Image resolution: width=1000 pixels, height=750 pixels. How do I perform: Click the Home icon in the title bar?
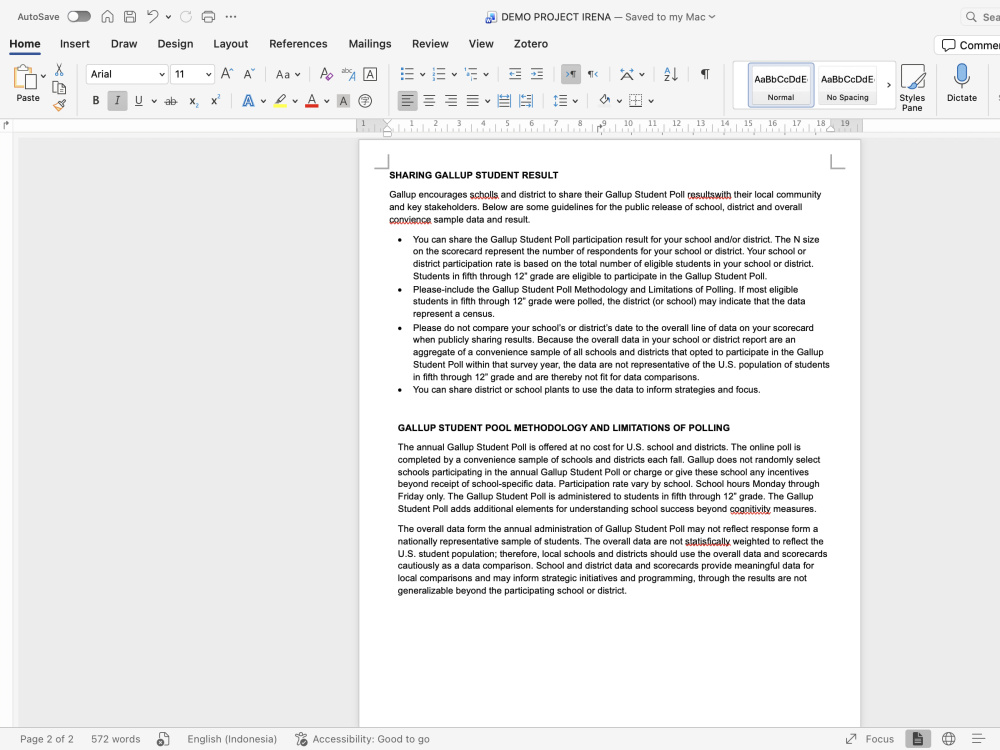click(107, 17)
